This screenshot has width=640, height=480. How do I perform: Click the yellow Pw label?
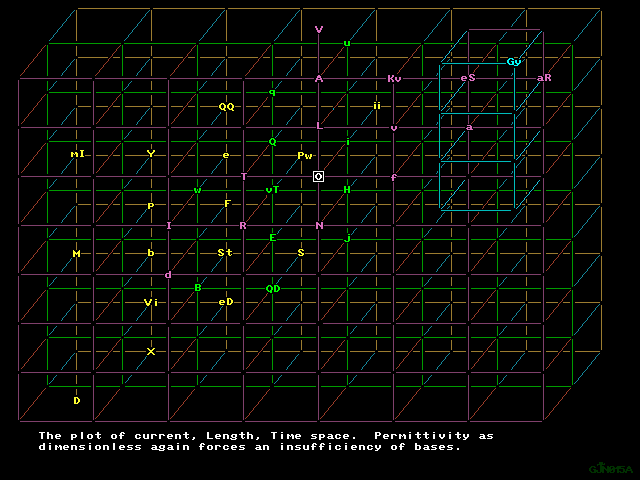(x=305, y=156)
